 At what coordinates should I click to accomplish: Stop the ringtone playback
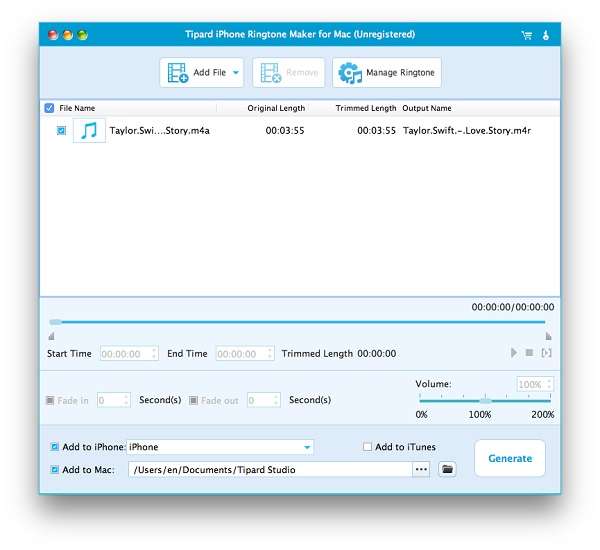tap(529, 353)
